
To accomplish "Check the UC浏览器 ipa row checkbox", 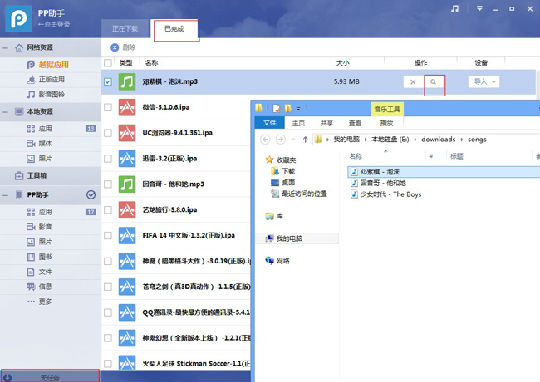I will point(108,133).
